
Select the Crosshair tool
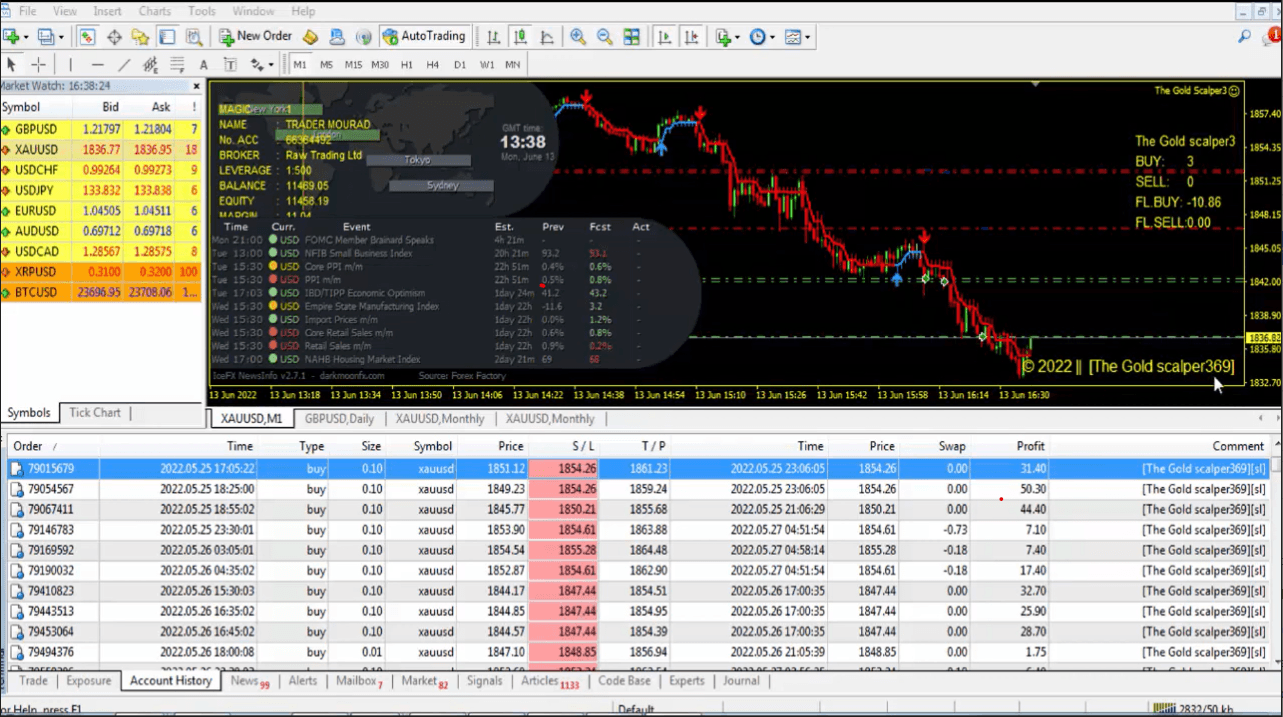pyautogui.click(x=39, y=65)
